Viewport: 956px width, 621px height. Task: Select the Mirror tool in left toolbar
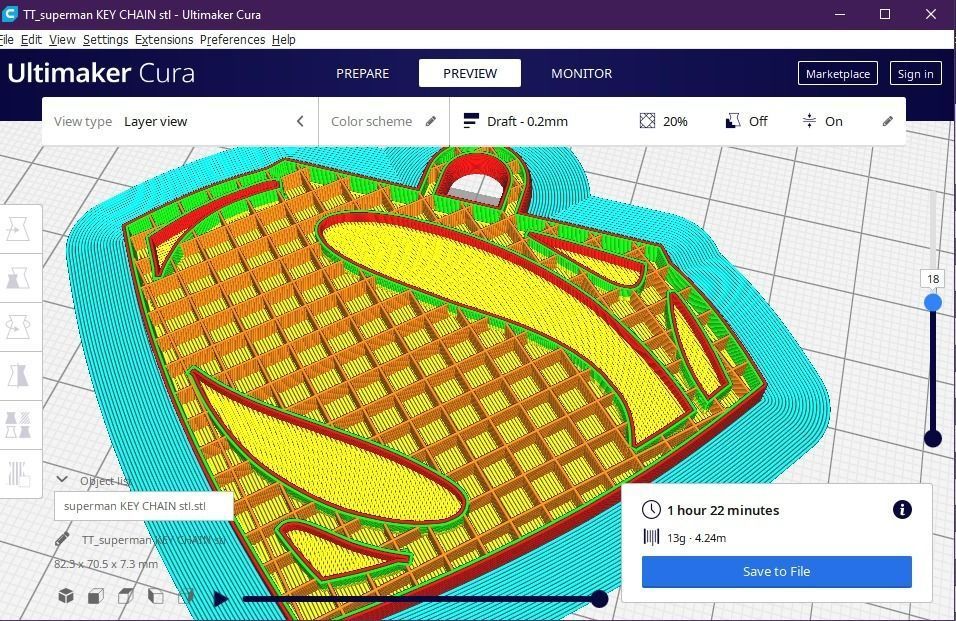[x=18, y=376]
